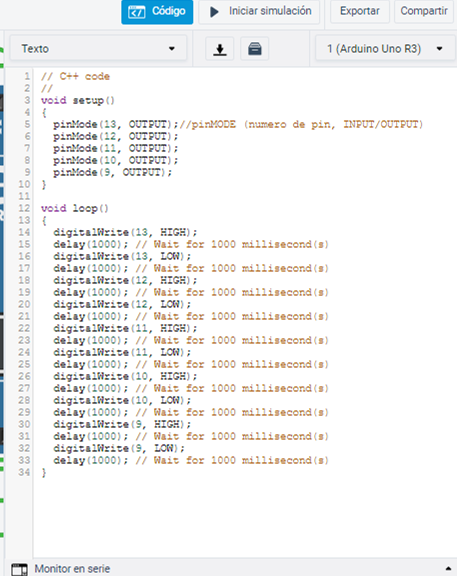Click 'digitalWrite(10, HIGH);' on line 26
The image size is (457, 576).
pyautogui.click(x=125, y=377)
